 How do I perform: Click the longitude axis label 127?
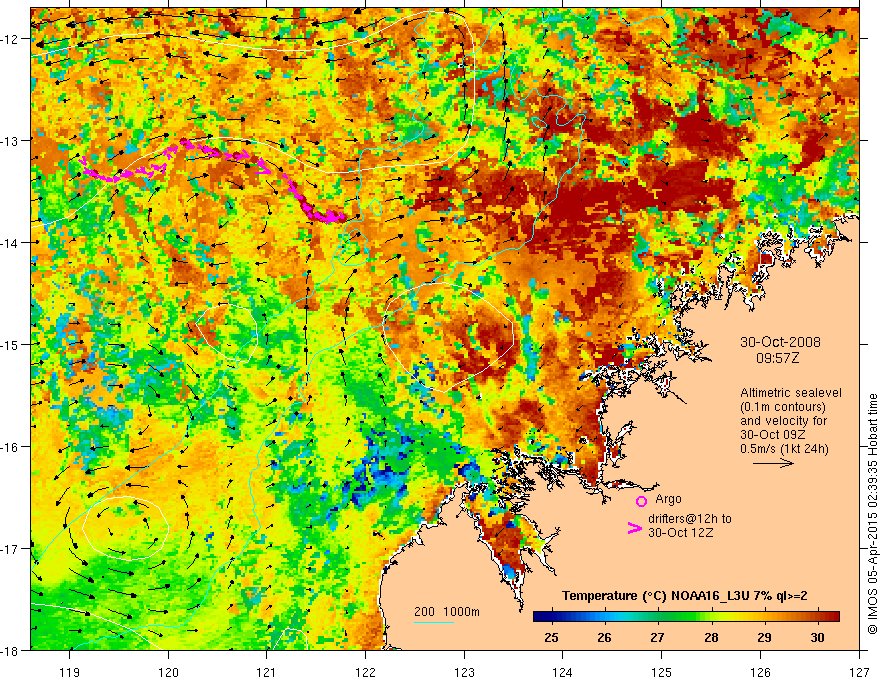tap(859, 672)
